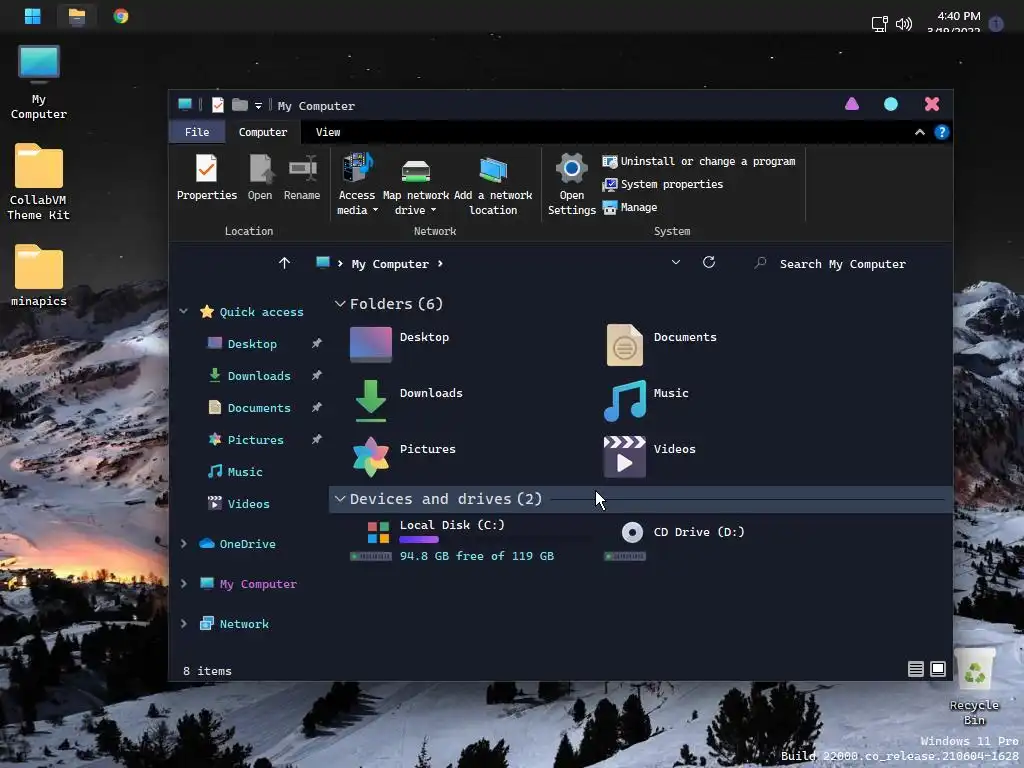Image resolution: width=1024 pixels, height=768 pixels.
Task: Open the address bar history dropdown
Action: pyautogui.click(x=676, y=263)
